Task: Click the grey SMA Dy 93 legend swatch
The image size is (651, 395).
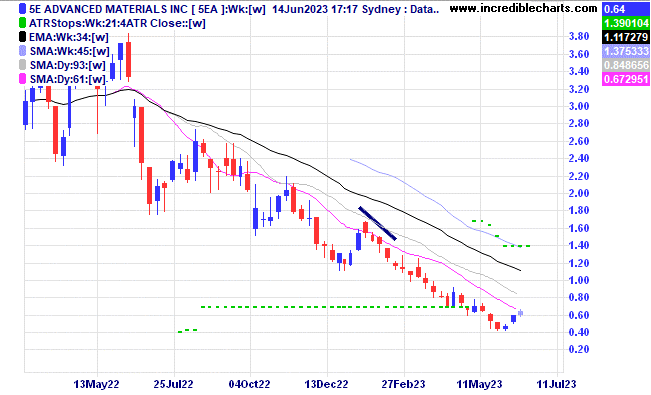Action: 22,65
